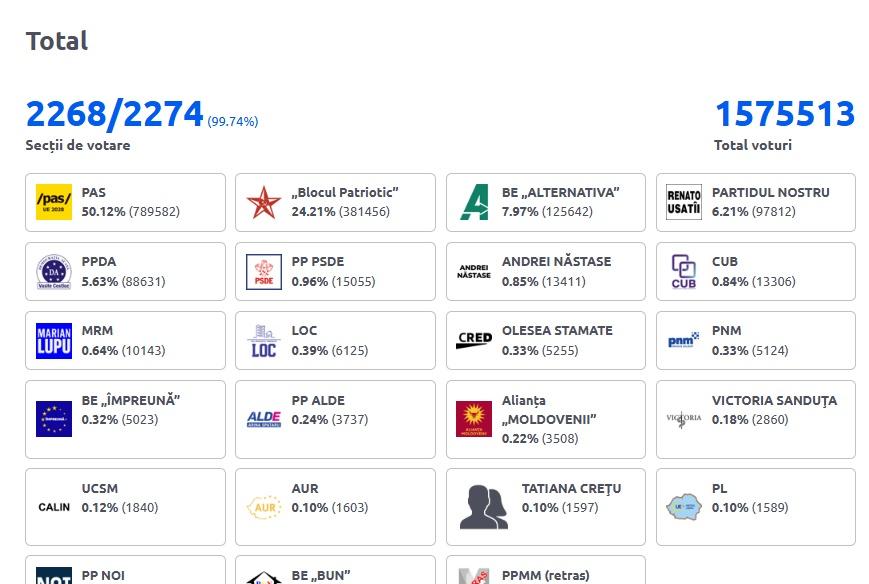Click the pnm blue logo

pos(684,340)
